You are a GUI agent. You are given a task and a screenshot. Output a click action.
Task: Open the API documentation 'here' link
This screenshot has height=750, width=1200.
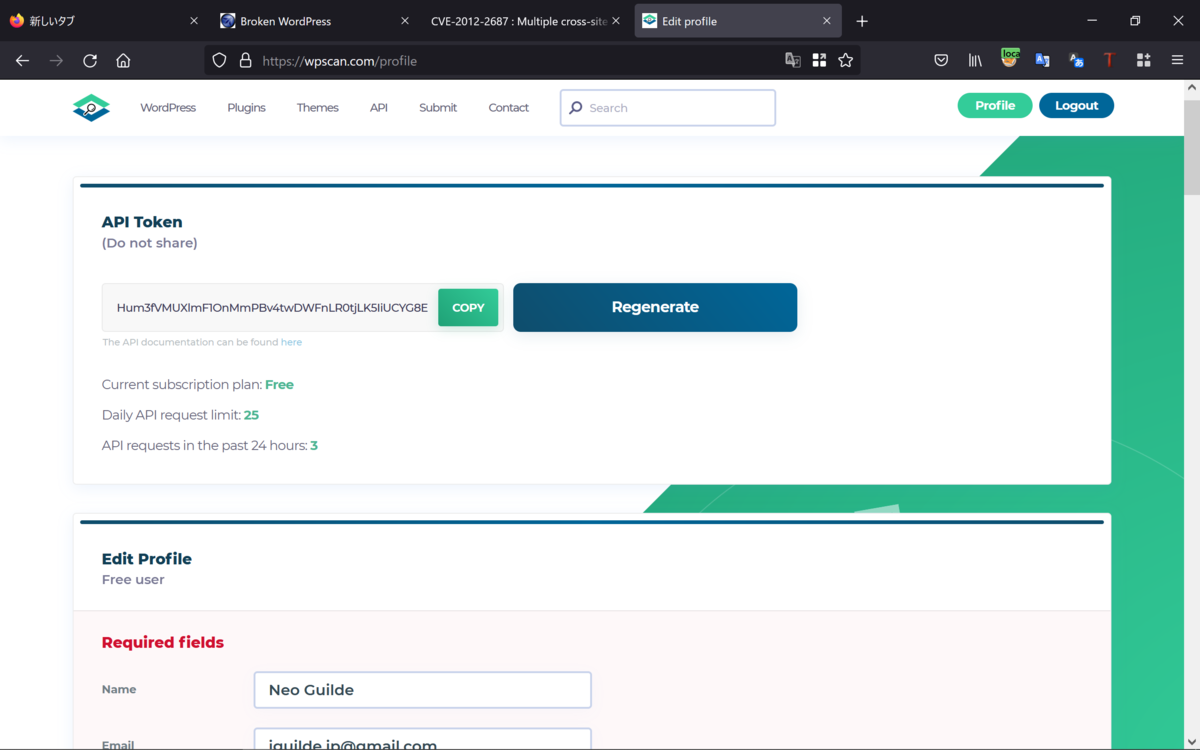coord(291,342)
